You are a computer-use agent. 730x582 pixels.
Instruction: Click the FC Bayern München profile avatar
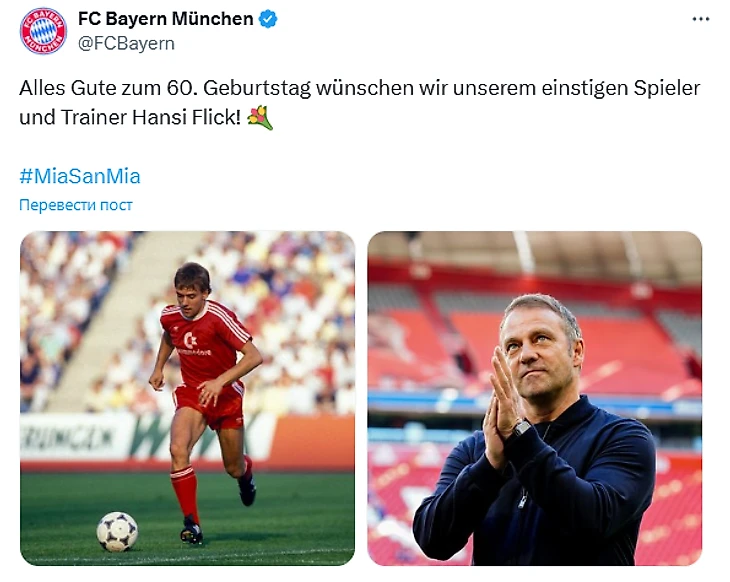point(43,31)
